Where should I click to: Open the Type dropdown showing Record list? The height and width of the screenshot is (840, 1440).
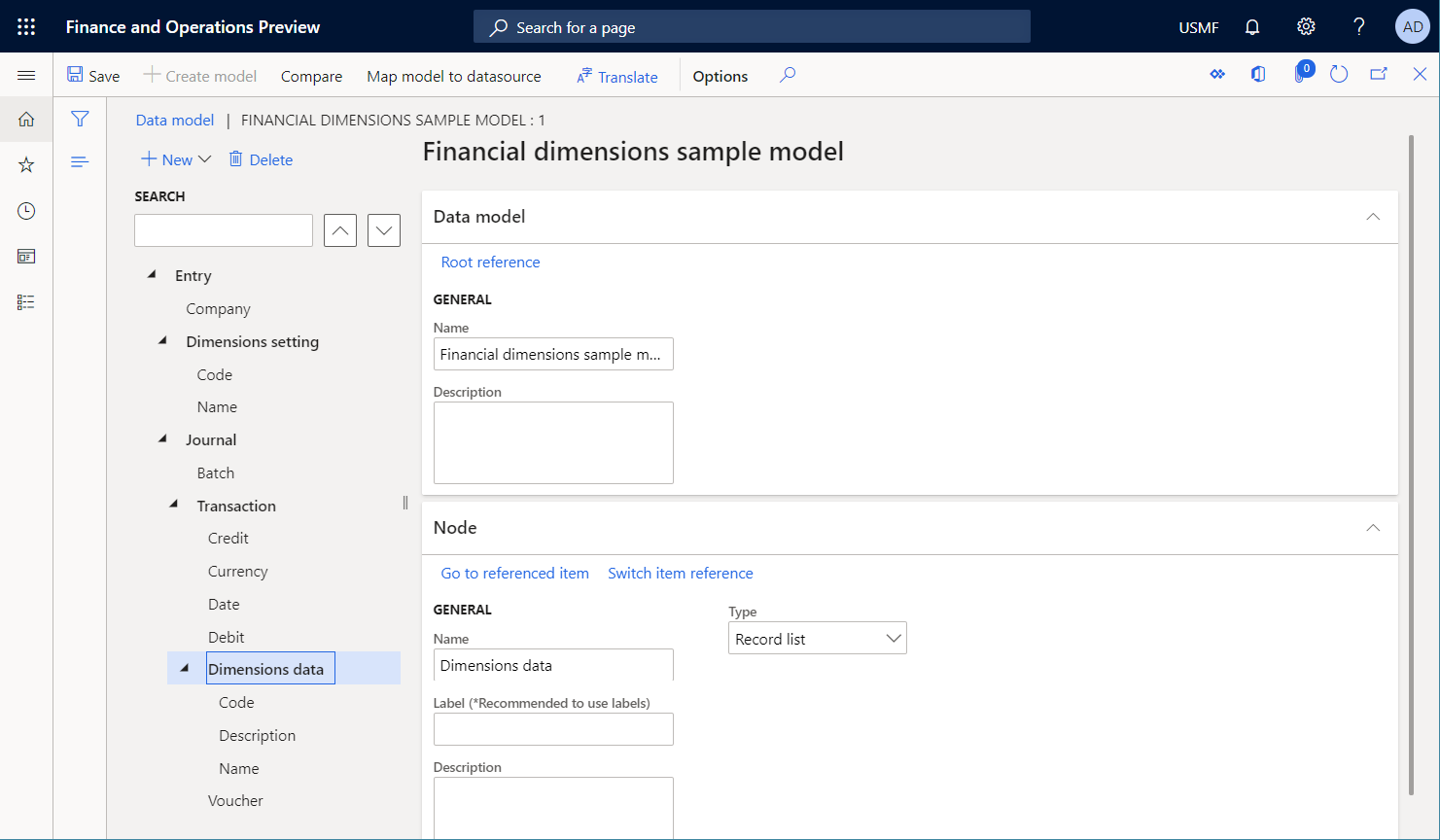(x=818, y=639)
